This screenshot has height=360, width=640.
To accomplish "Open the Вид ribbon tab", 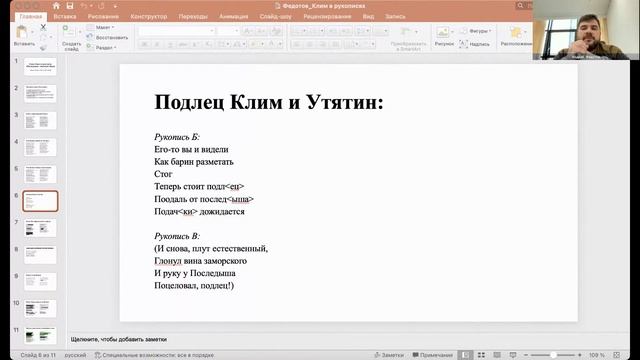I will click(368, 17).
